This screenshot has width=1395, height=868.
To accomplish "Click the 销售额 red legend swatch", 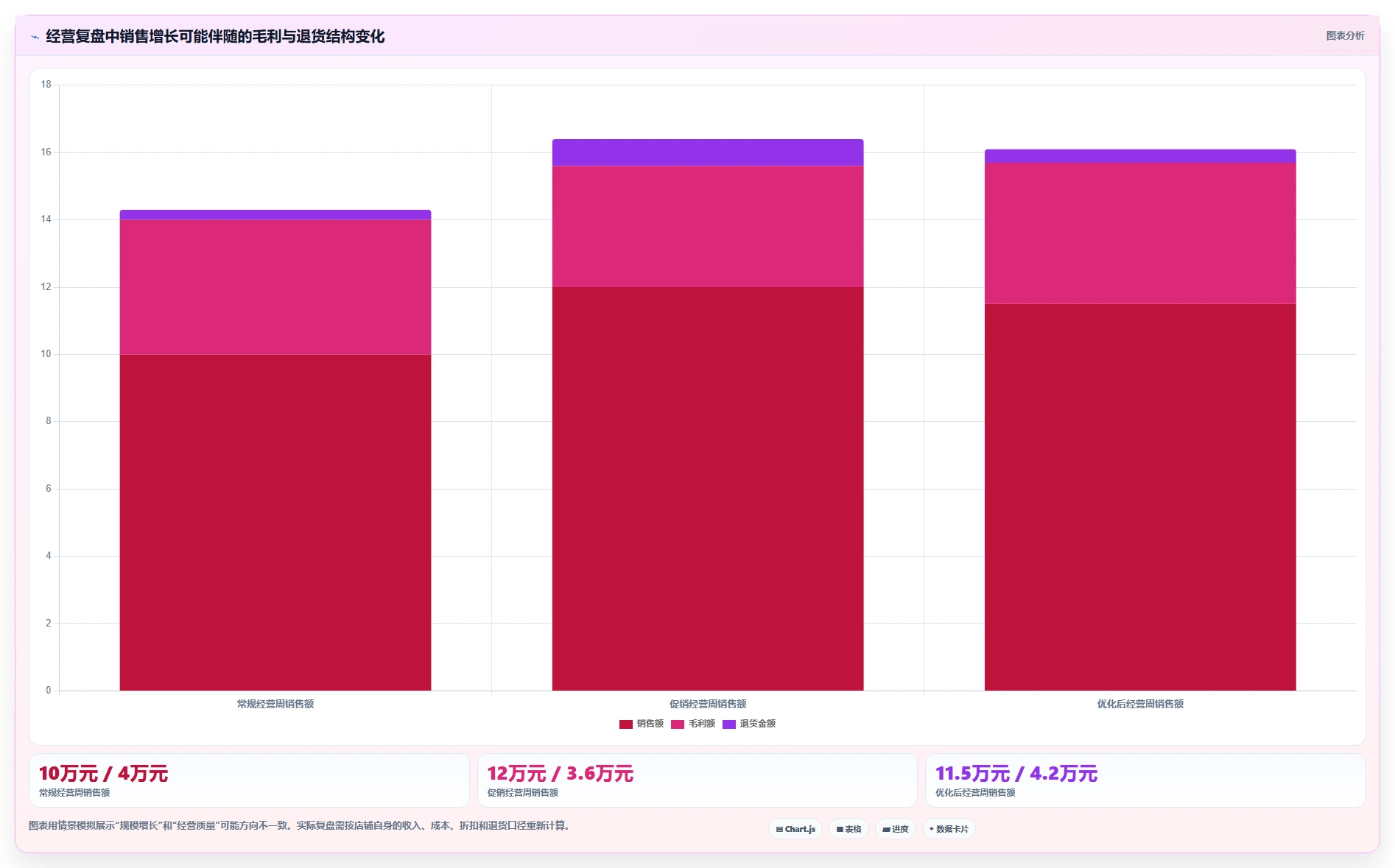I will click(x=626, y=724).
